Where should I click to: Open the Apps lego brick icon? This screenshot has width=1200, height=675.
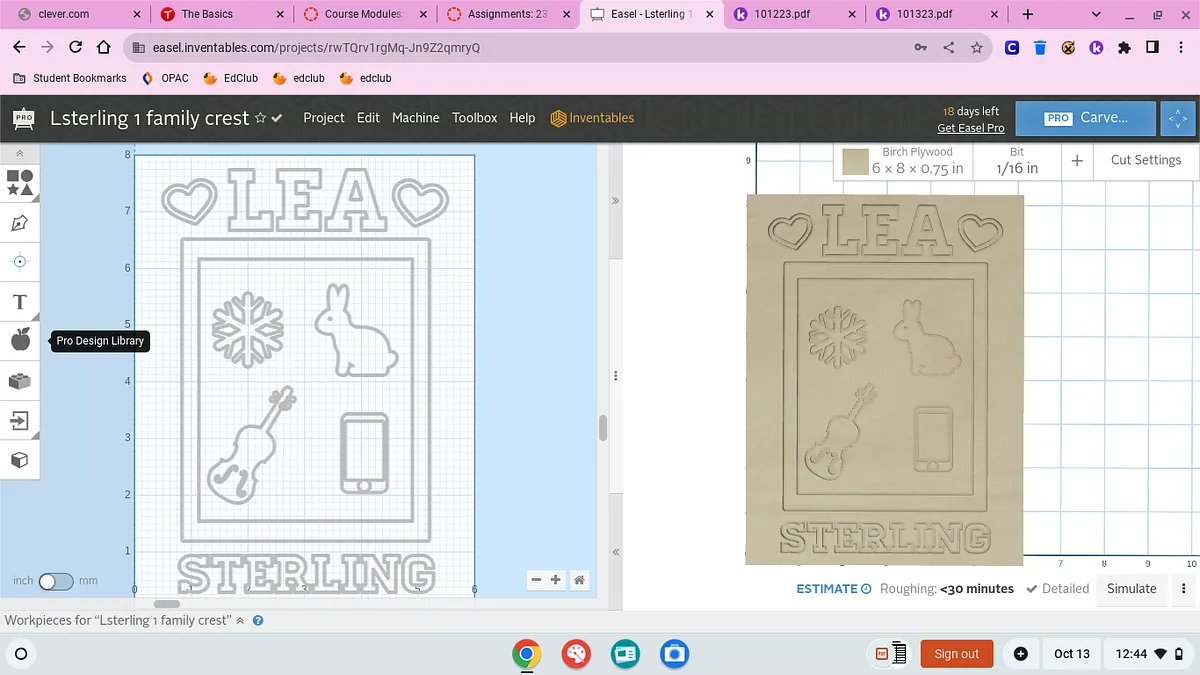click(x=20, y=381)
